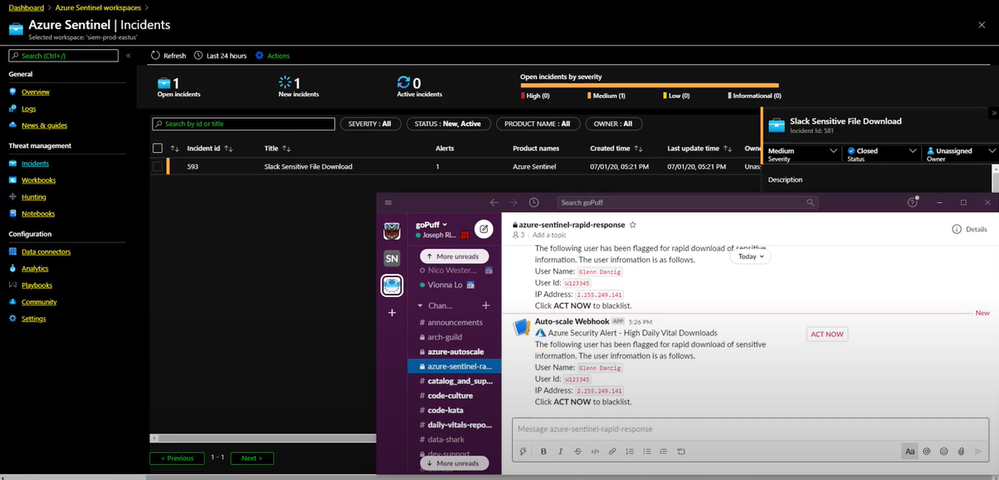Open Hunting in the sidebar

coord(34,197)
